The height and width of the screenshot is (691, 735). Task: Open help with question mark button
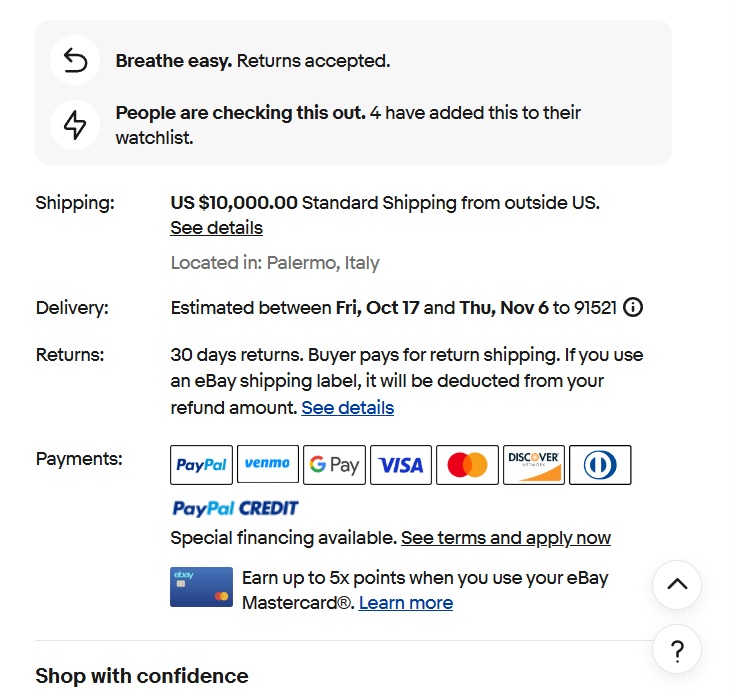pos(677,652)
